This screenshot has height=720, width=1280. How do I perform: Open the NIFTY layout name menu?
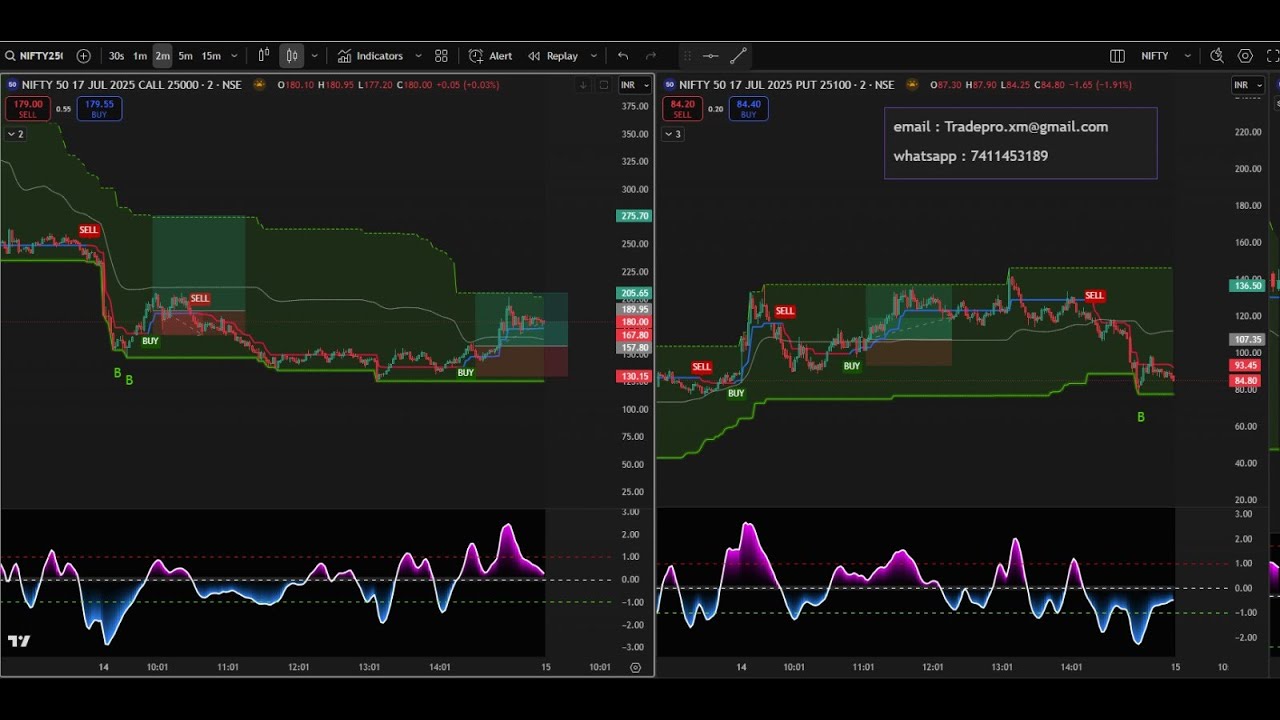[1155, 56]
